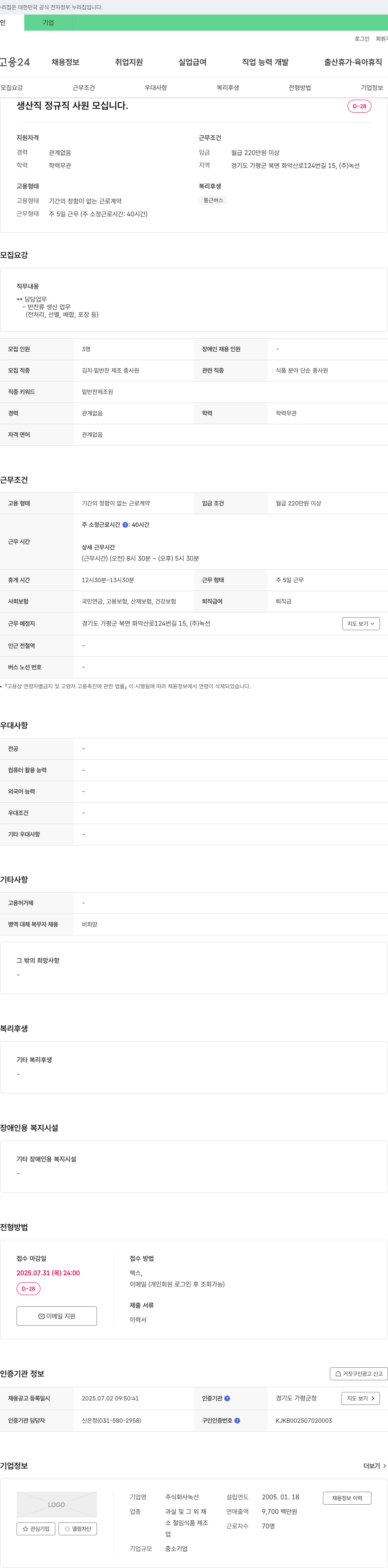Select the company name 주식회사녹선
This screenshot has height=1568, width=388.
182,1497
